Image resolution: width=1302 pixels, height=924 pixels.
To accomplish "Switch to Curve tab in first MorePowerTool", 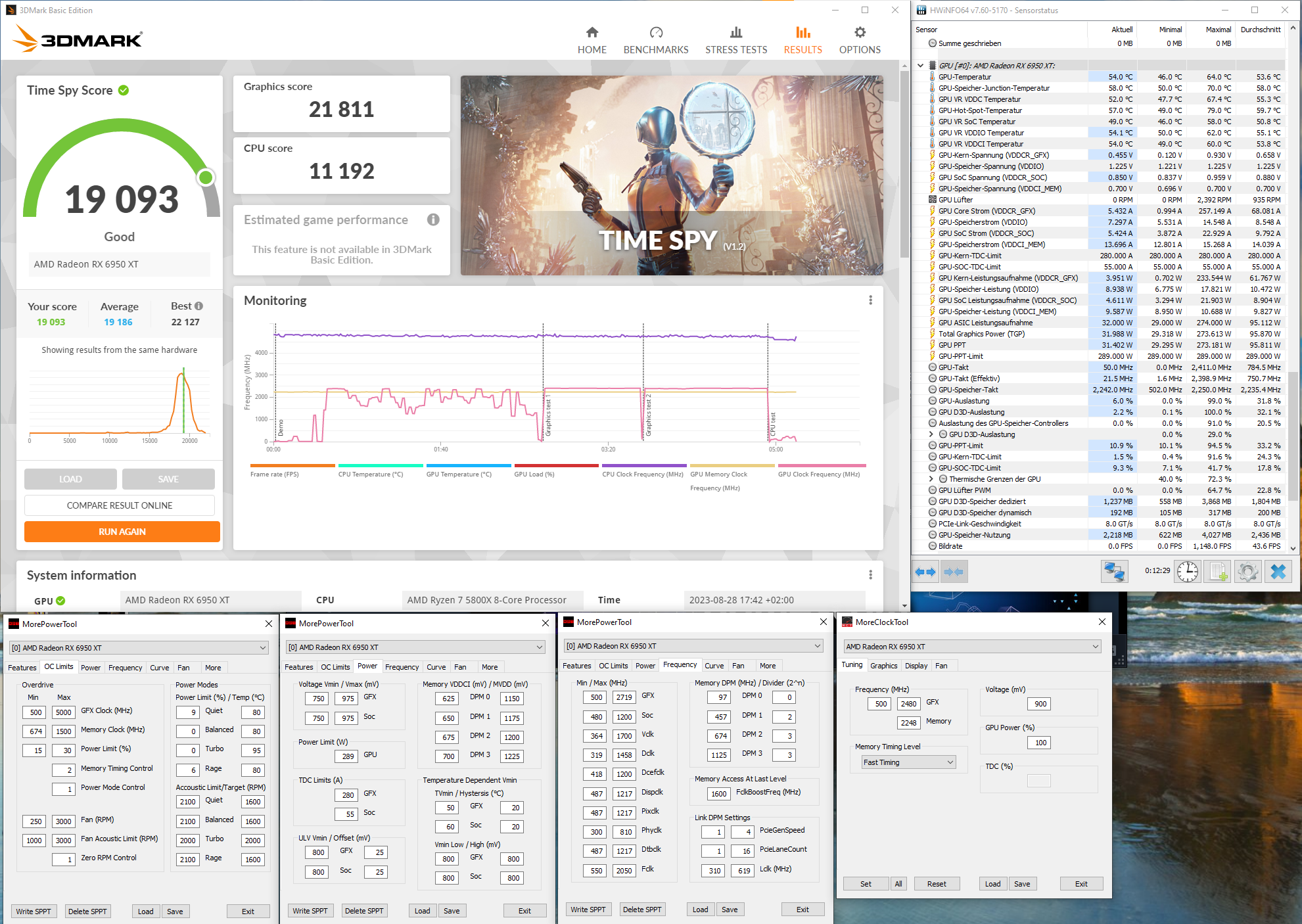I will coord(159,668).
